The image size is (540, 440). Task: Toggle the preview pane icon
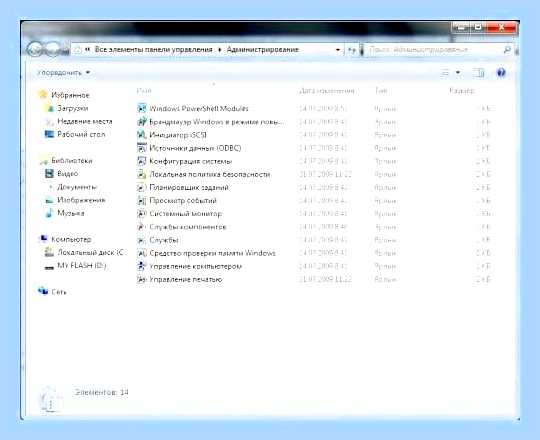point(478,73)
